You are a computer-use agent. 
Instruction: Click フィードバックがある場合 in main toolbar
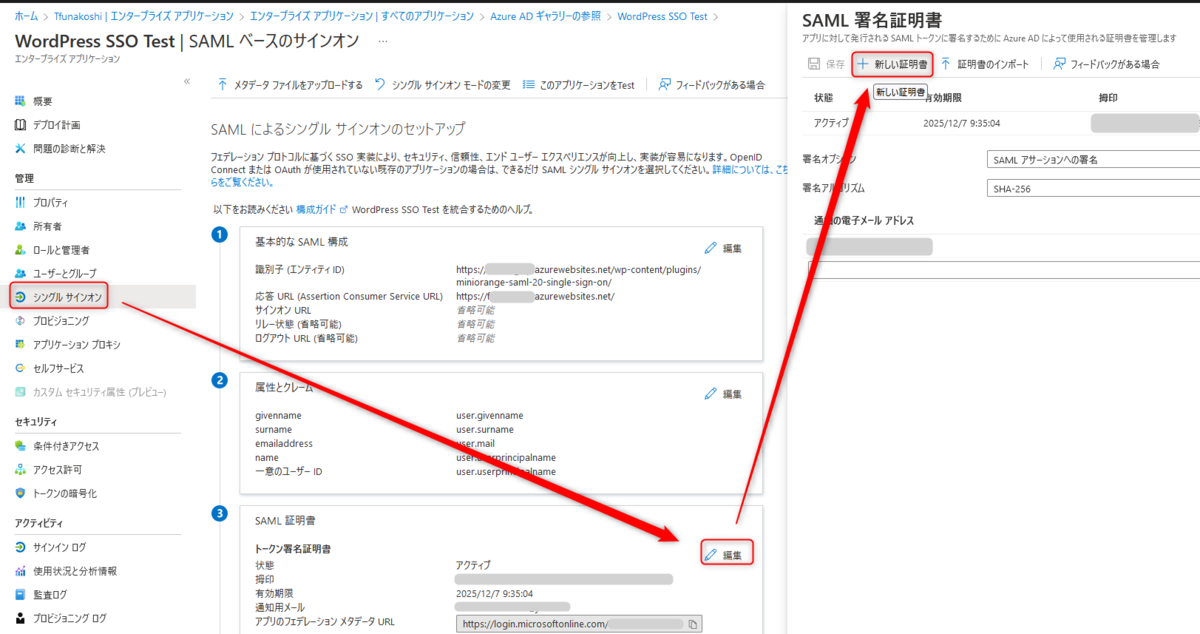[x=712, y=85]
